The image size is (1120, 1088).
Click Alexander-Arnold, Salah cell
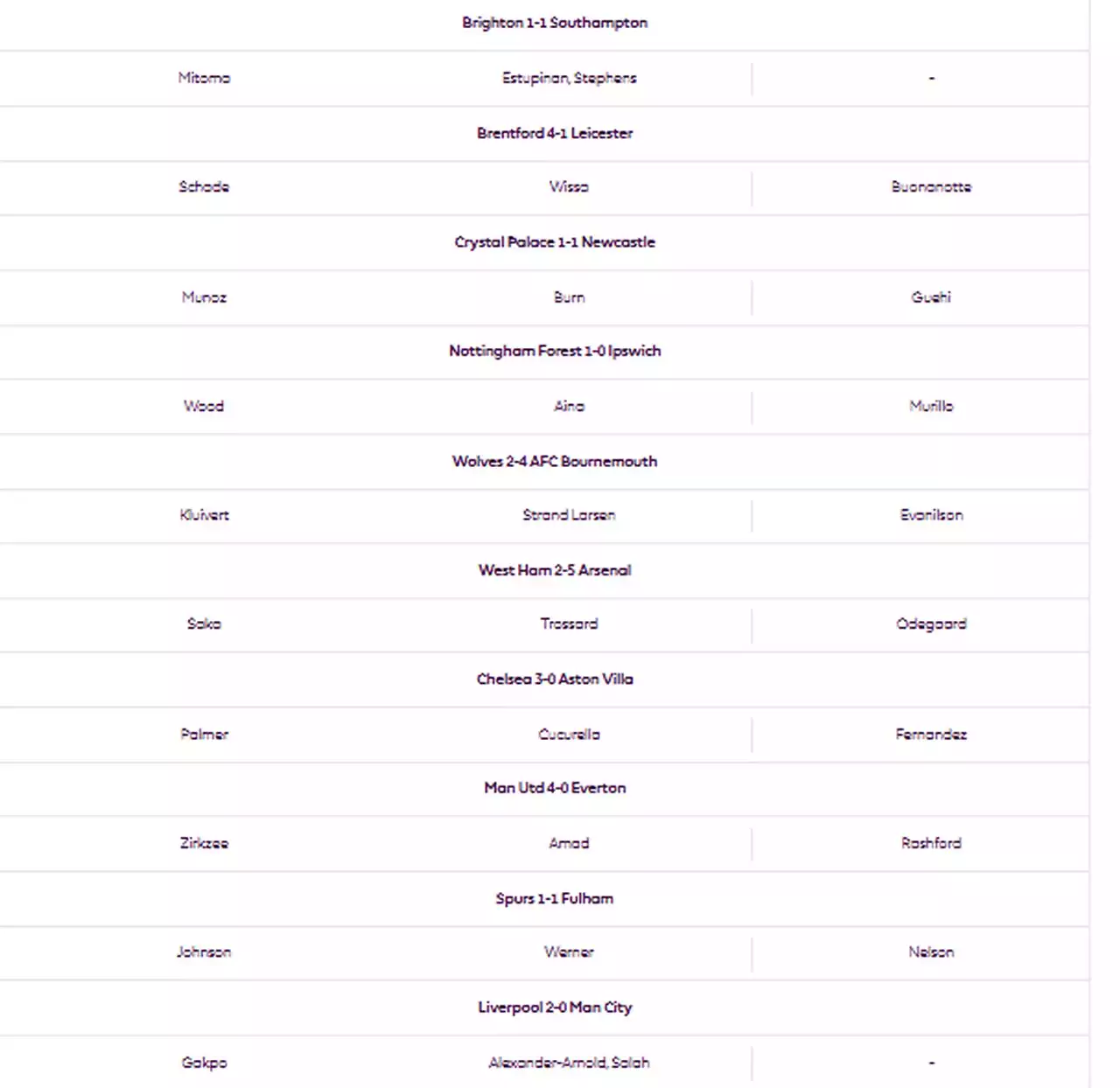tap(569, 1063)
